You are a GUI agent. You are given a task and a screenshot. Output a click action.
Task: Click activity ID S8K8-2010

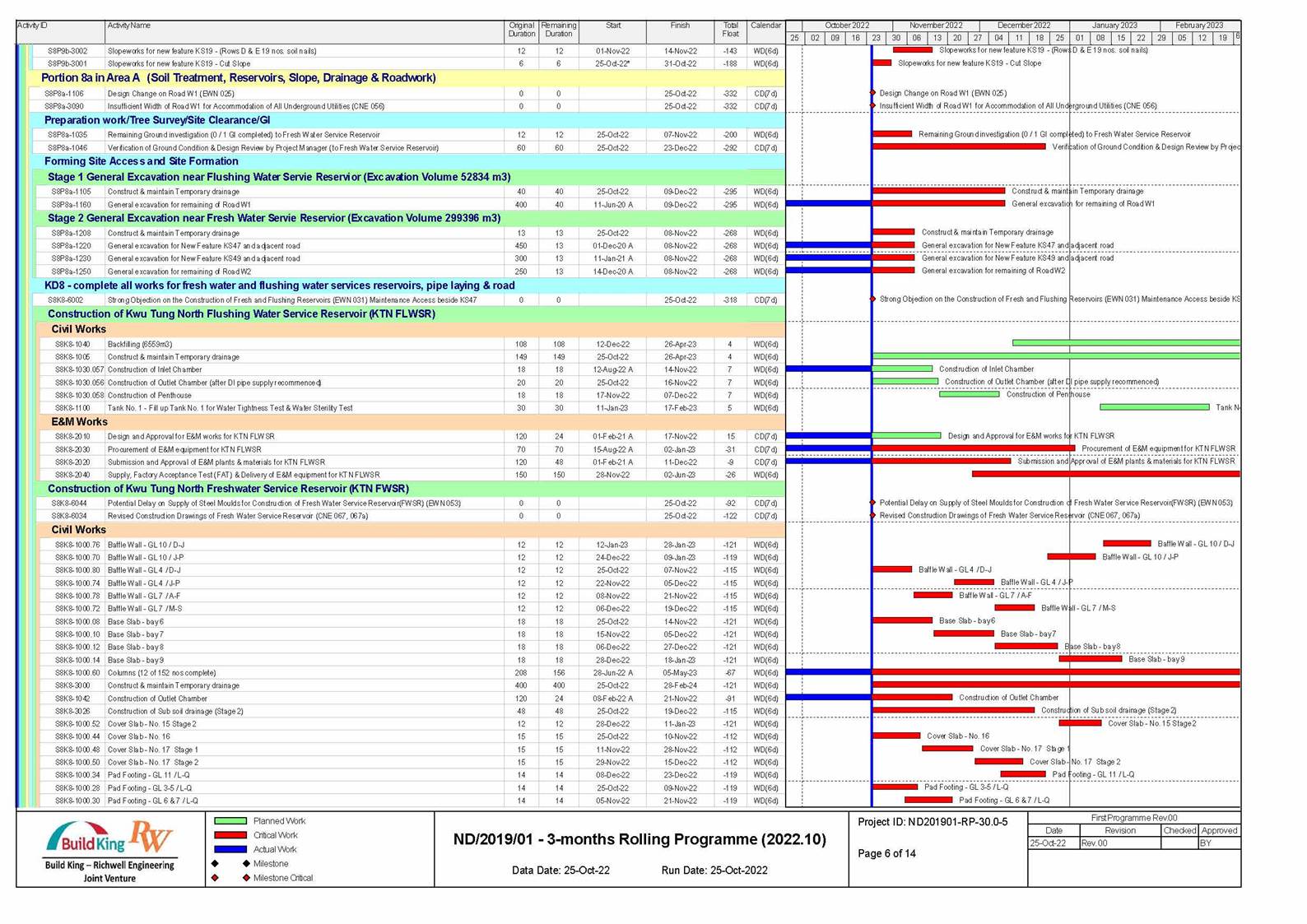click(72, 437)
